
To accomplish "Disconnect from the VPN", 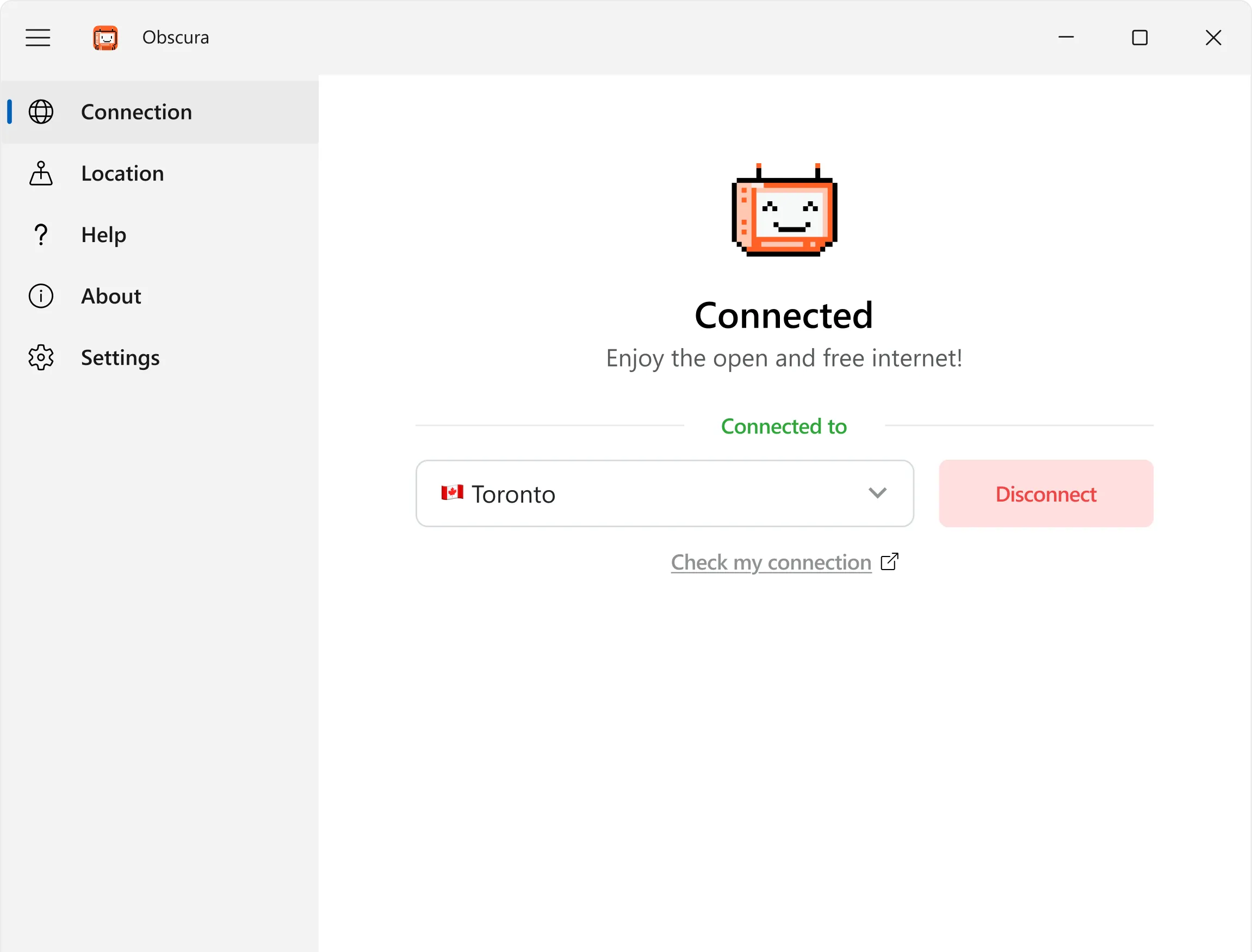I will click(1046, 493).
